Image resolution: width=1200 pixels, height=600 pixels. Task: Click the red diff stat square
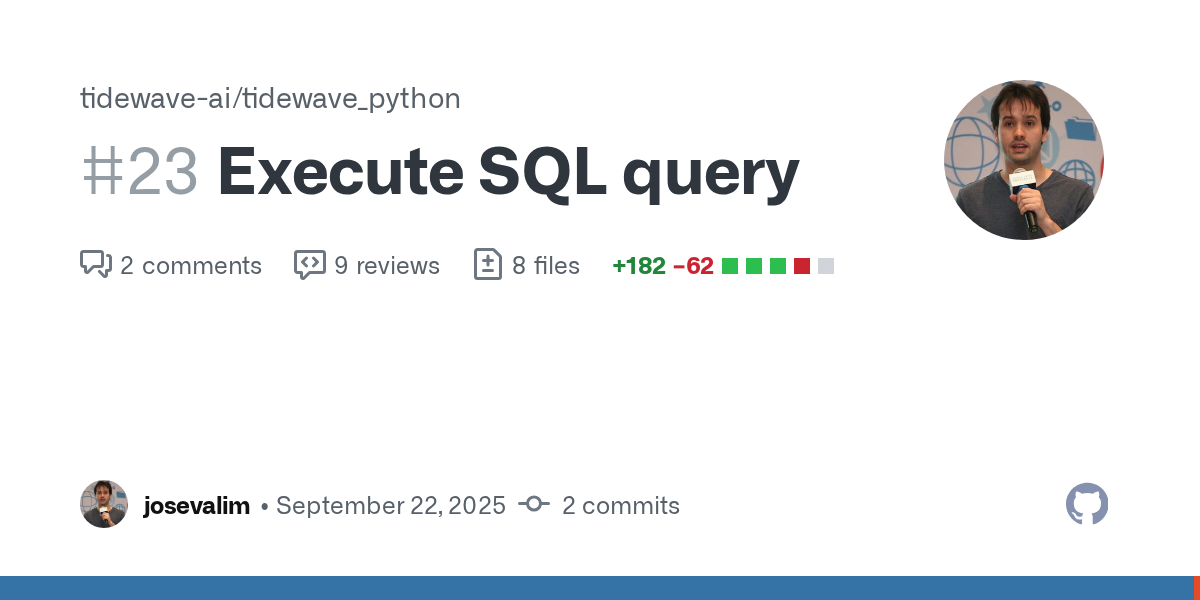pos(802,266)
